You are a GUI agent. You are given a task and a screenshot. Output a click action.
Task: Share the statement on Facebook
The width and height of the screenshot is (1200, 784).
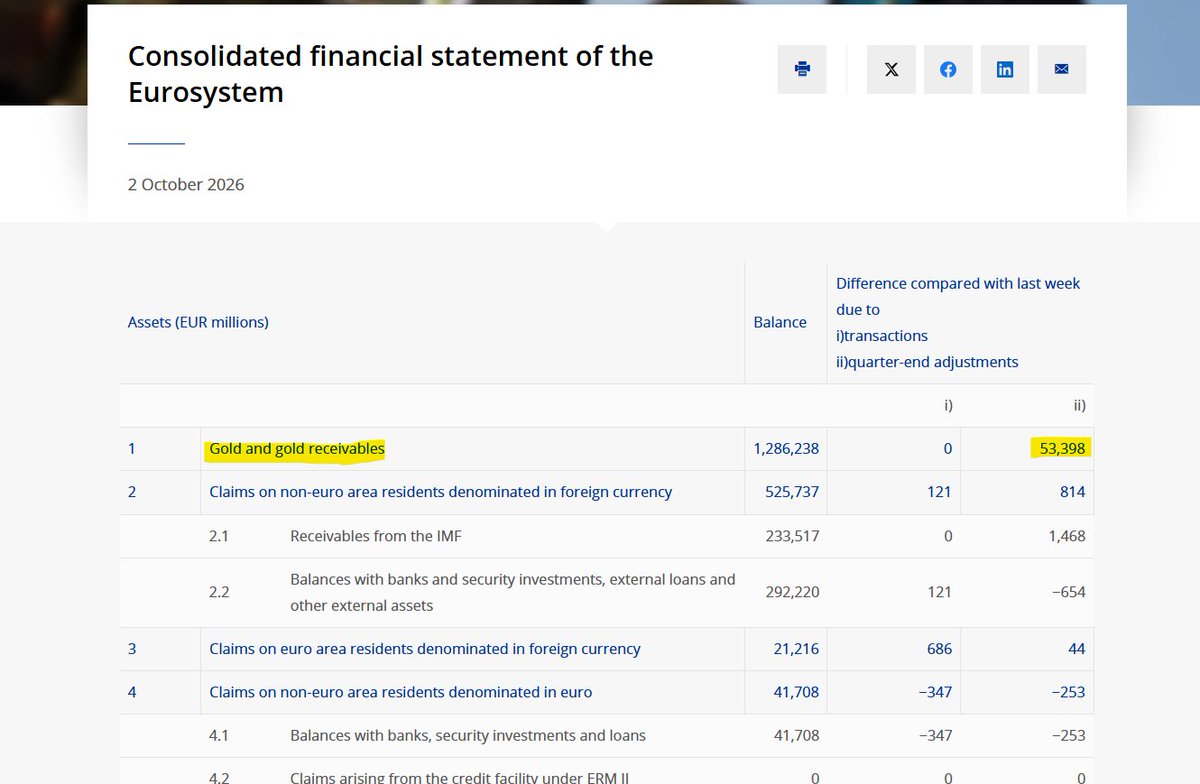[948, 69]
